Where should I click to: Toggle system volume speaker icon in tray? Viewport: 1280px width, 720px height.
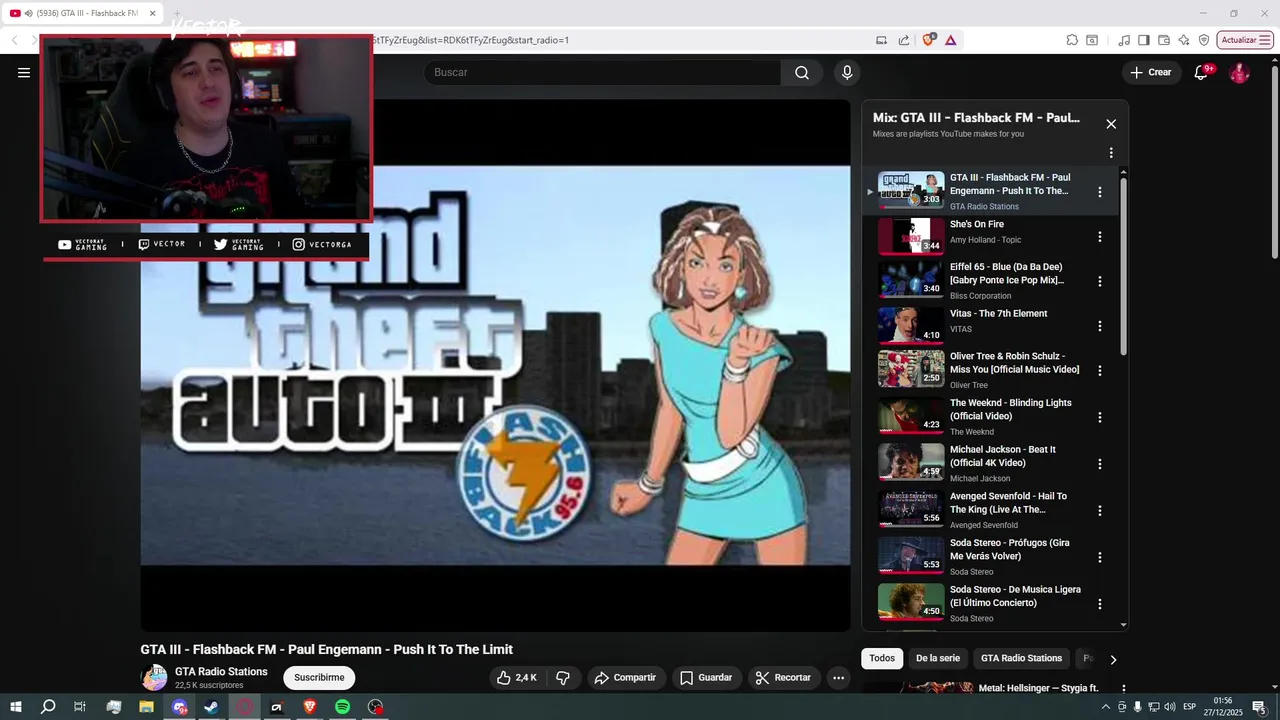click(x=1170, y=707)
